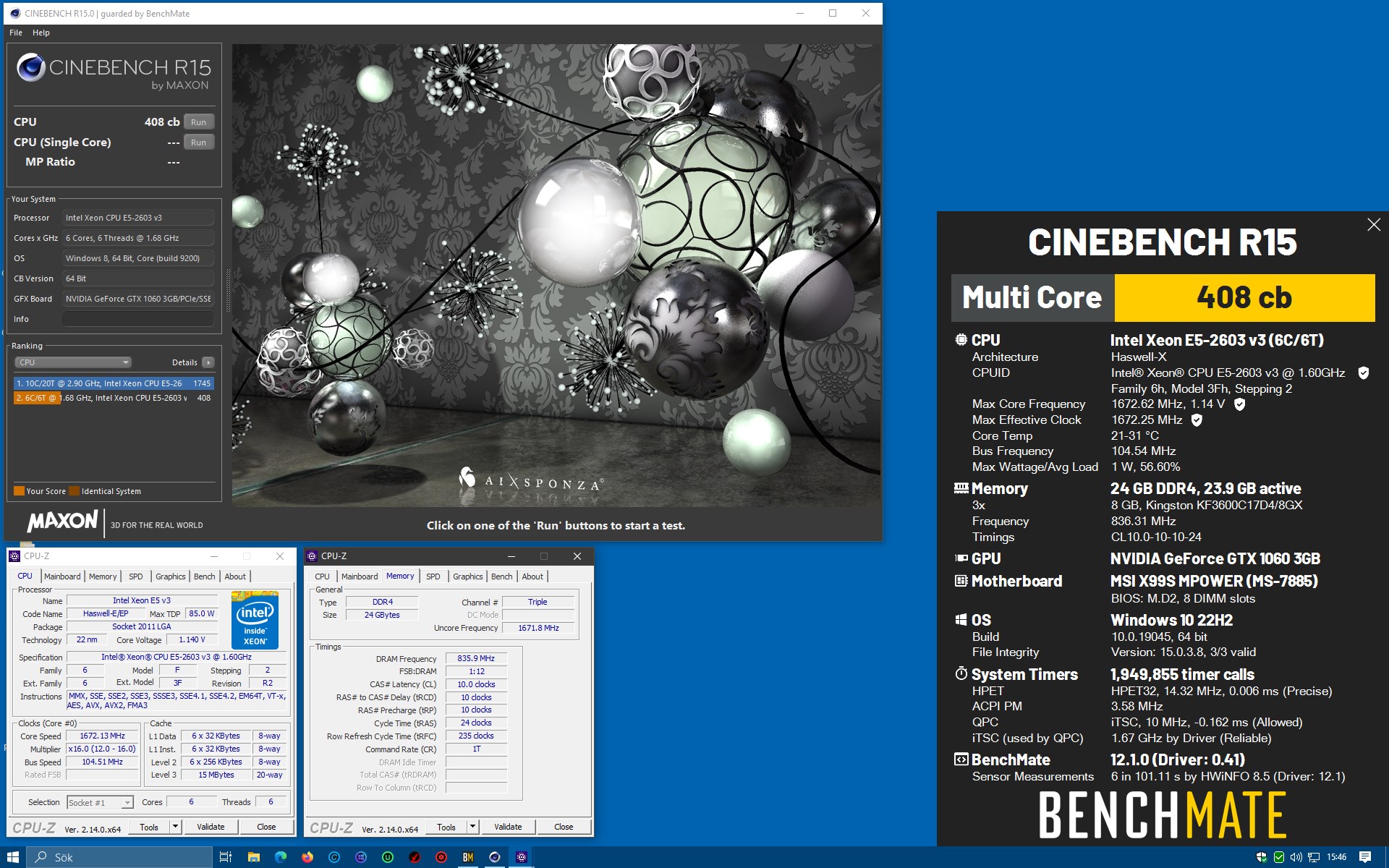Click Validate in the left CPU-Z window

click(211, 826)
